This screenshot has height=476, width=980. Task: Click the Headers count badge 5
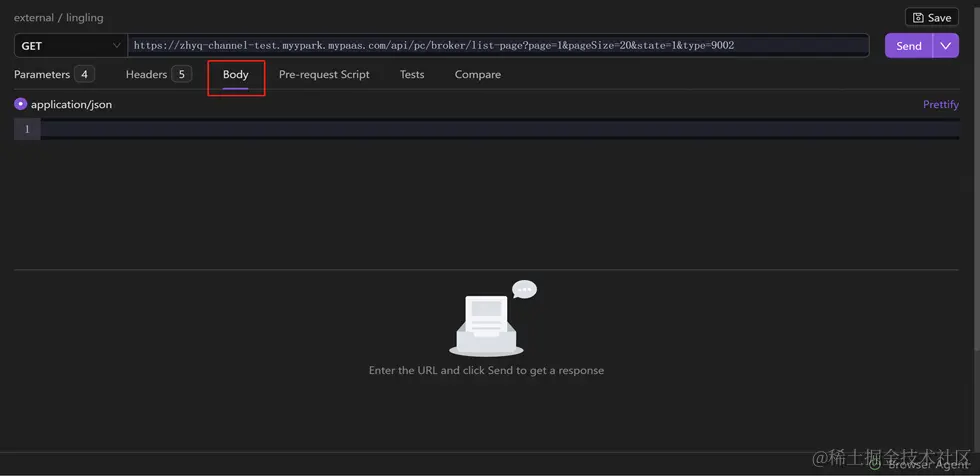181,74
